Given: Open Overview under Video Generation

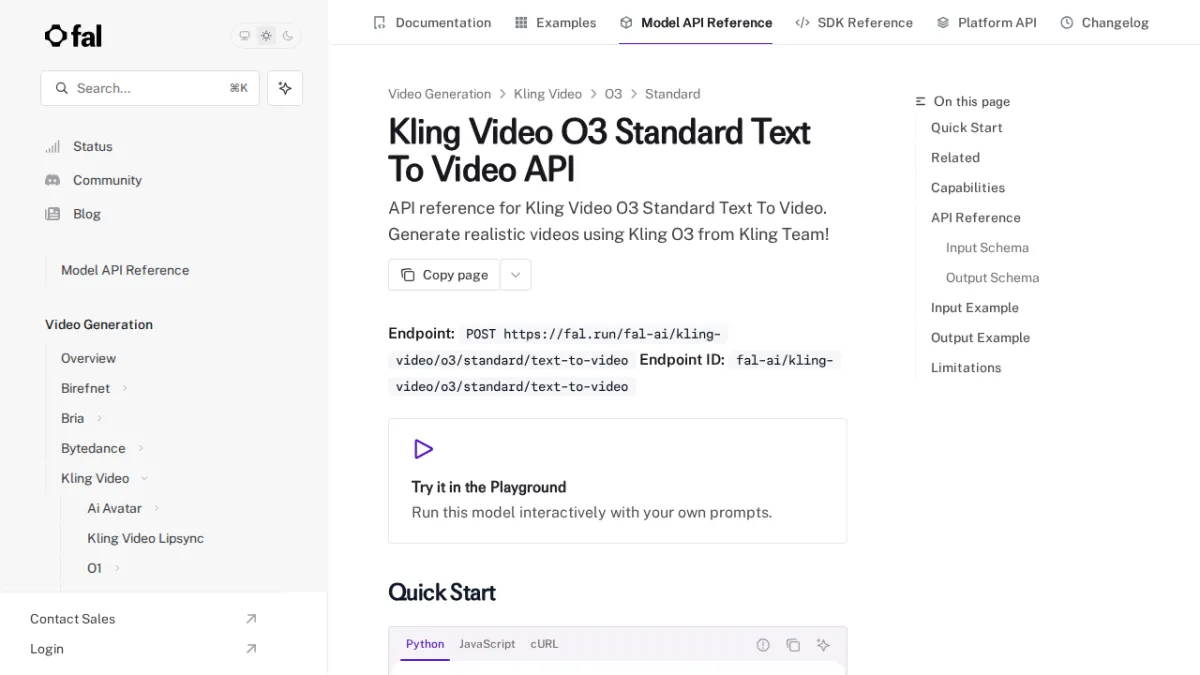Looking at the screenshot, I should [88, 358].
